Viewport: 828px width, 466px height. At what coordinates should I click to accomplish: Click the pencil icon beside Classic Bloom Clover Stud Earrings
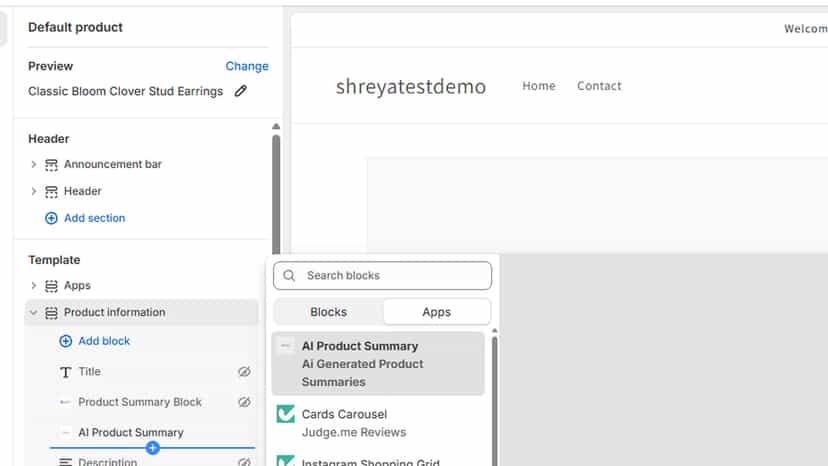click(x=241, y=91)
